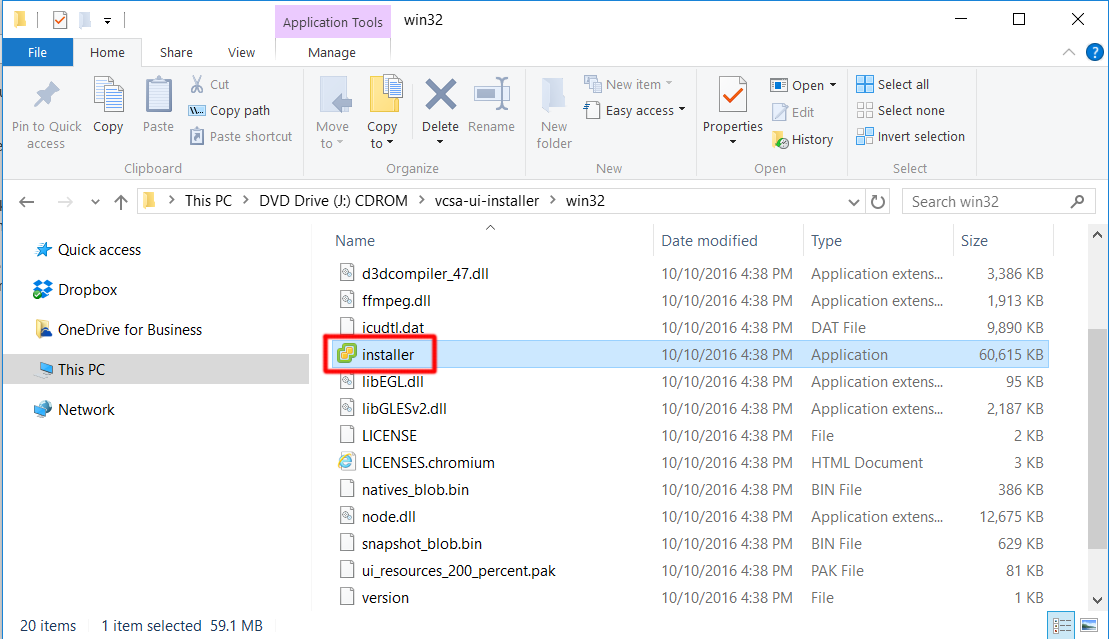Expand the address bar history dropdown
Viewport: 1109px width, 639px height.
(x=854, y=202)
